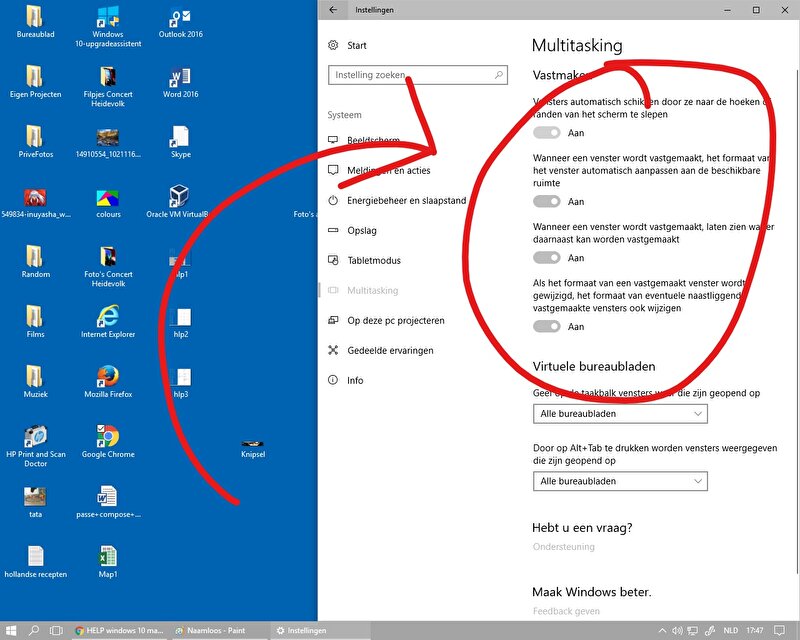
Task: Select Tabletmodus in settings sidebar
Action: [373, 261]
